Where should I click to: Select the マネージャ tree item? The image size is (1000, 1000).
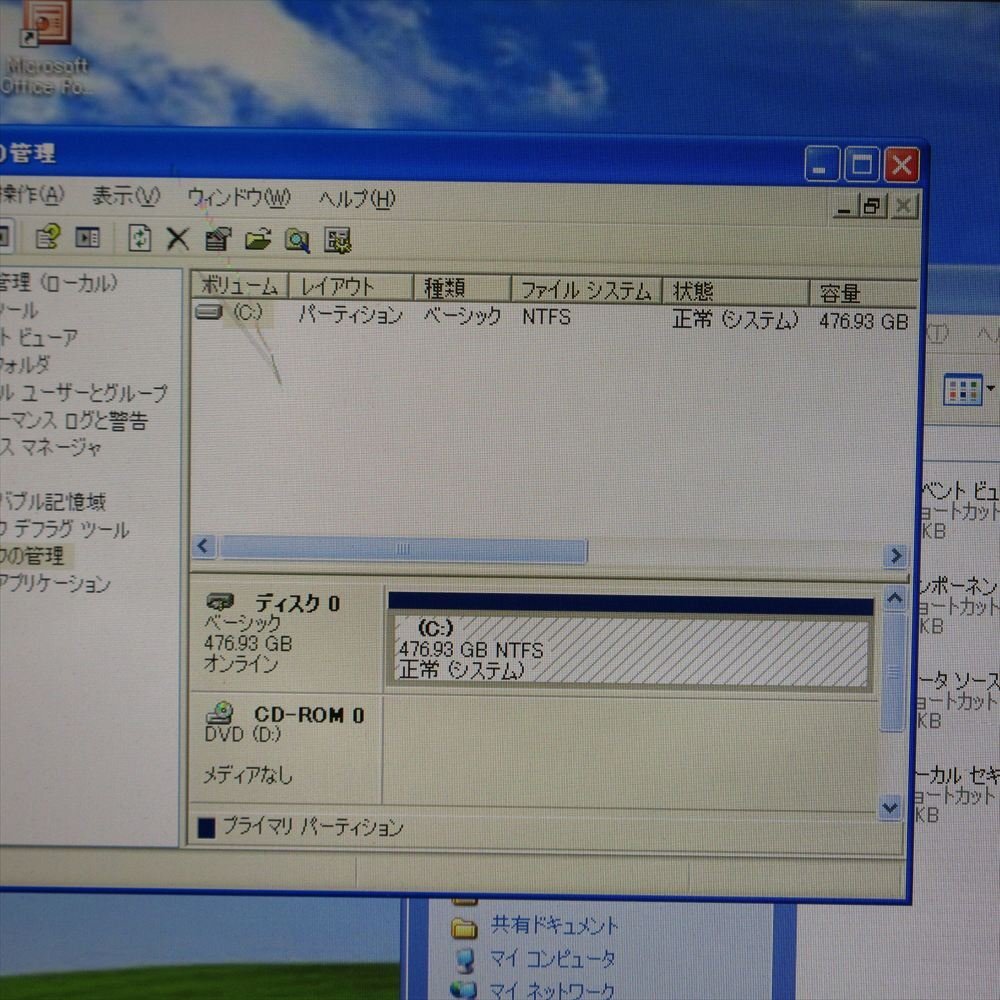point(51,446)
